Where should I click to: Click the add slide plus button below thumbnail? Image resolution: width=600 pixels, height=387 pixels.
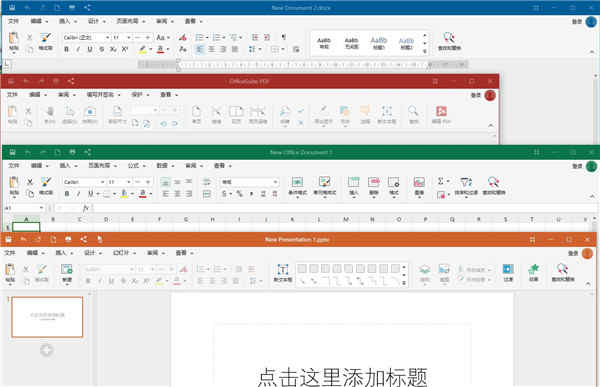click(47, 350)
